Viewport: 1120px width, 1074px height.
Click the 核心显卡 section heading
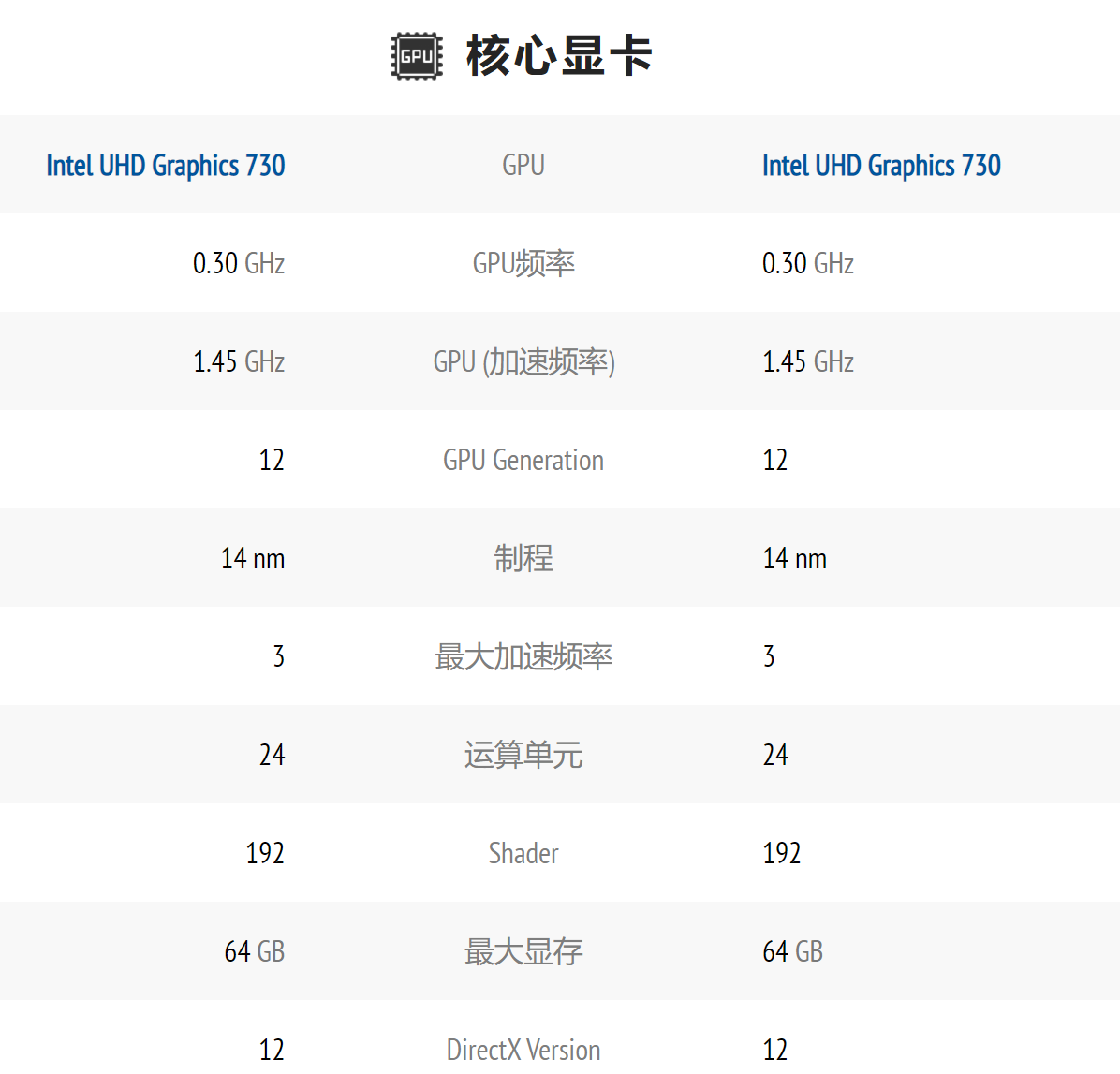[558, 55]
